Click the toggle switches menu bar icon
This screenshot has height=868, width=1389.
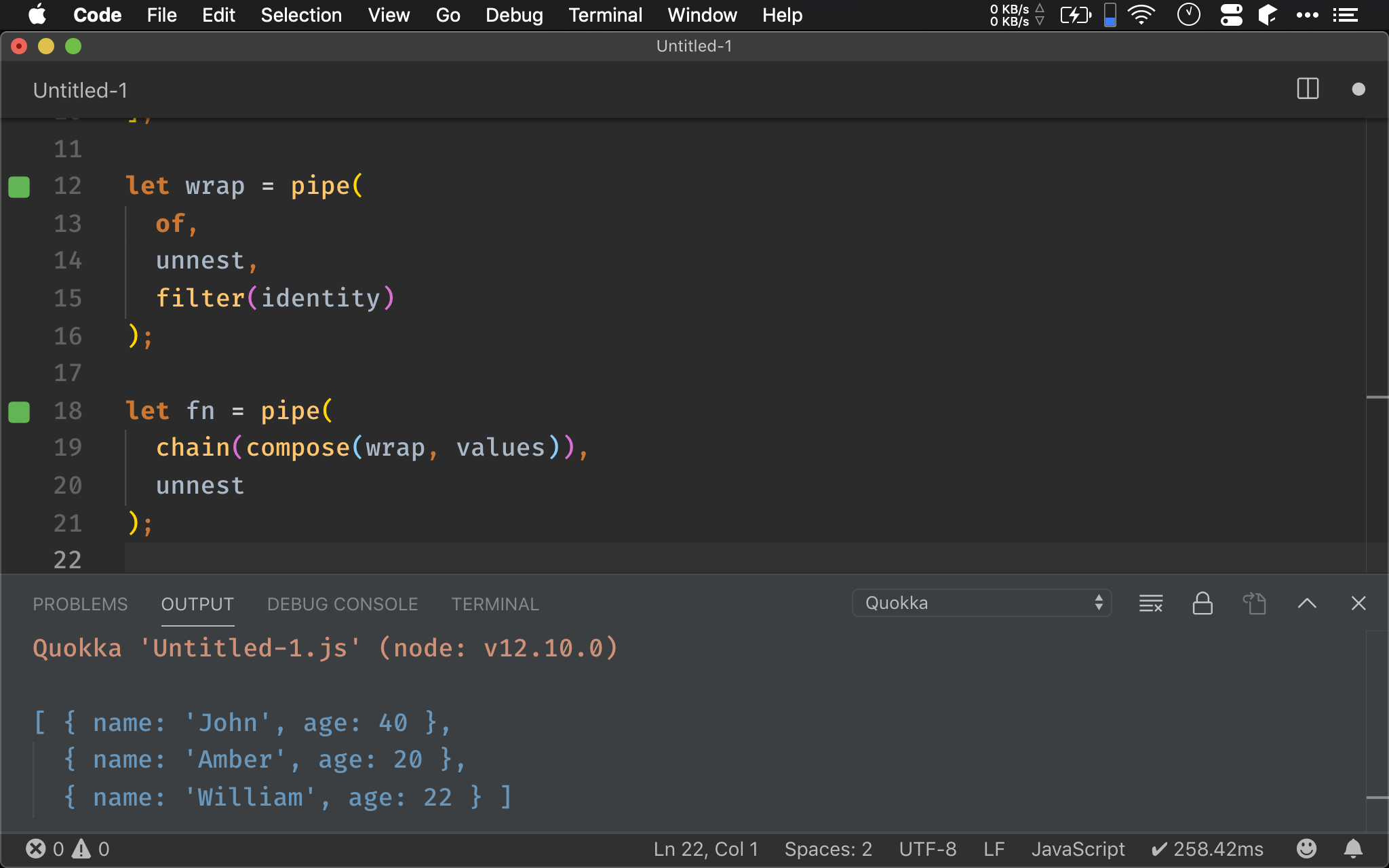[x=1231, y=15]
